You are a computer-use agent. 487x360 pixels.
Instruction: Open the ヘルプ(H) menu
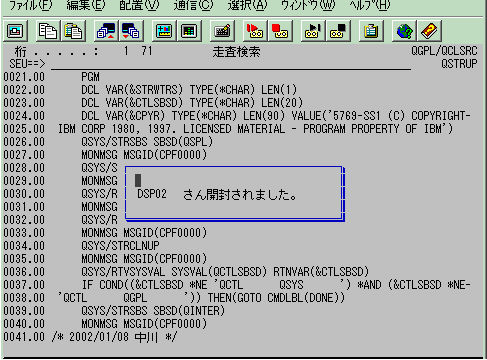tap(370, 5)
